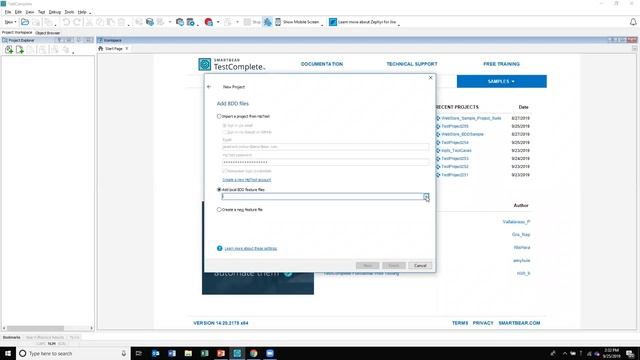Switch to the Project Workspace tab
This screenshot has height=360, width=640.
tap(17, 32)
